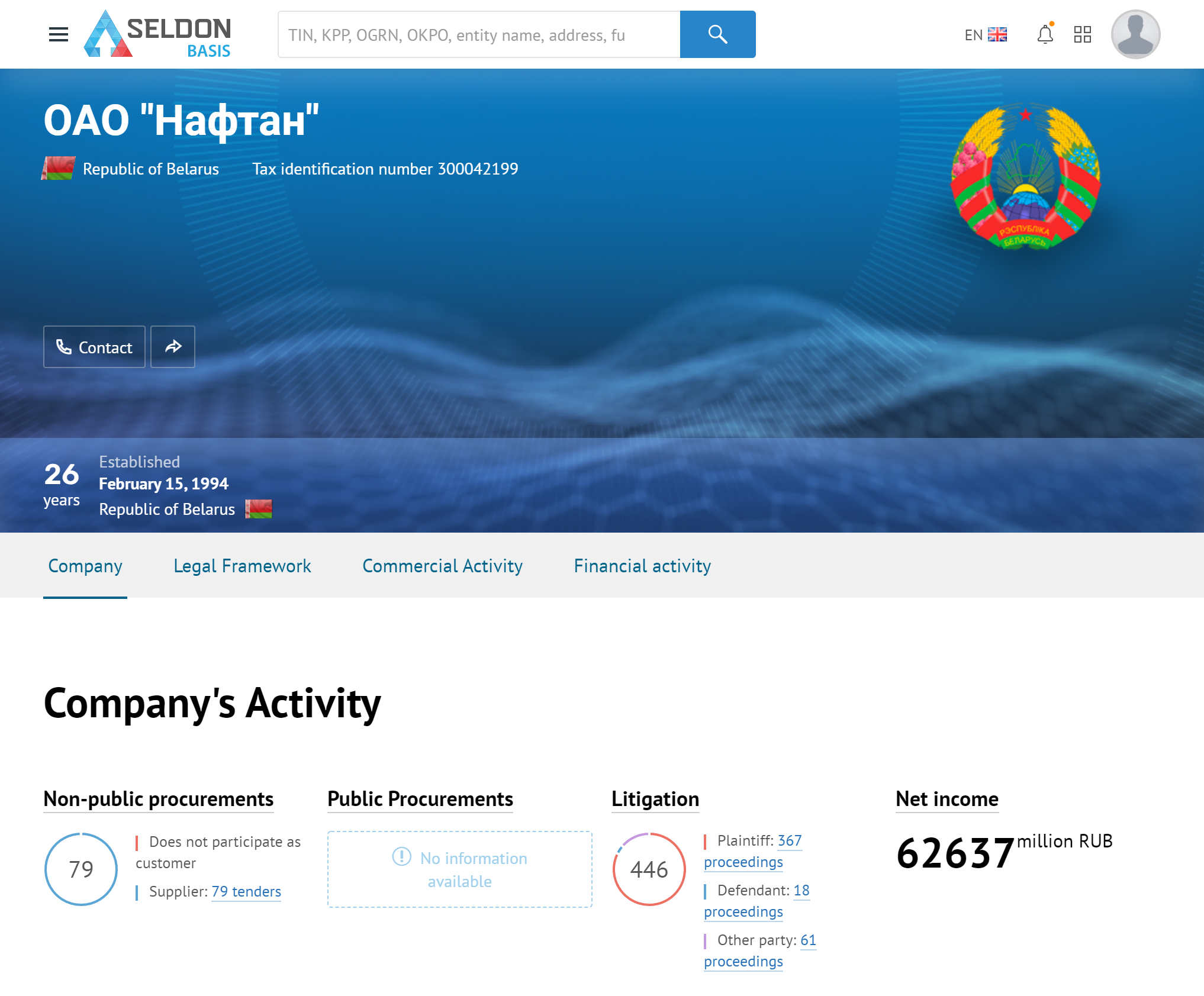This screenshot has height=996, width=1204.
Task: Click the 62637 million RUB value
Action: tap(1004, 852)
